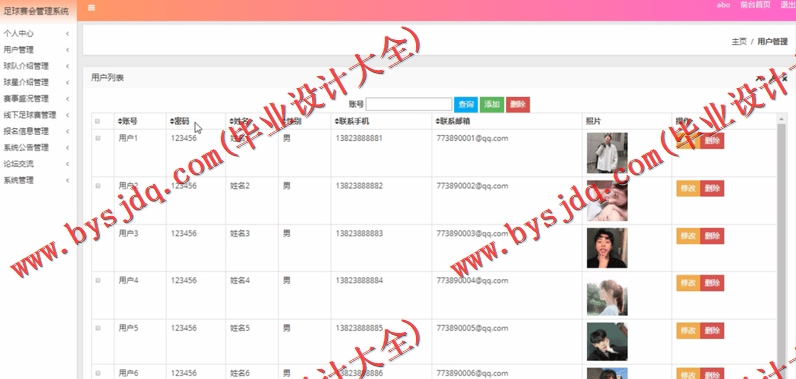Viewport: 796px width, 379px height.
Task: Go to 前台首页 link in top bar
Action: [x=755, y=5]
